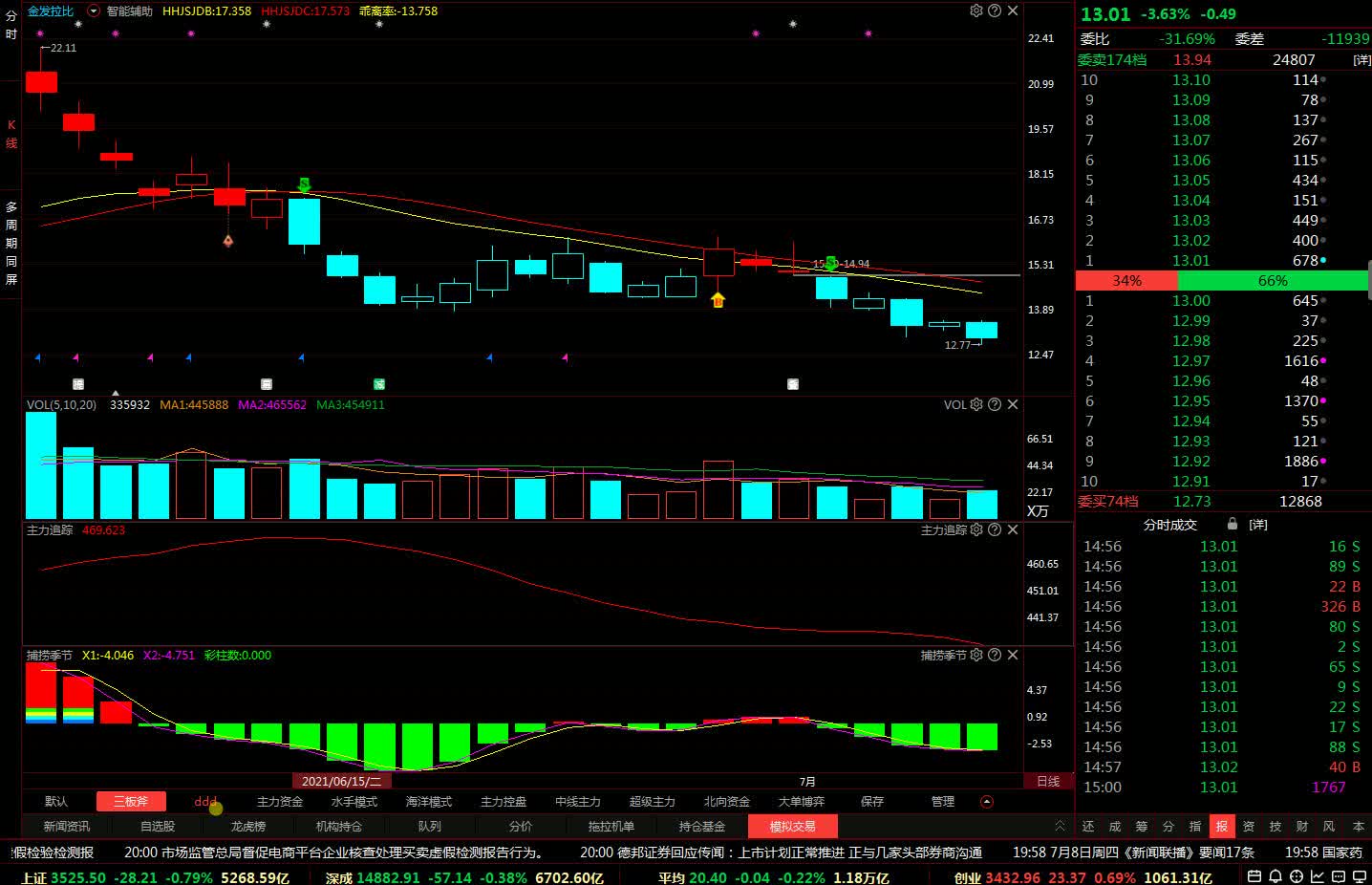The width and height of the screenshot is (1372, 885).
Task: Open 主力追踪 help question icon
Action: [995, 529]
